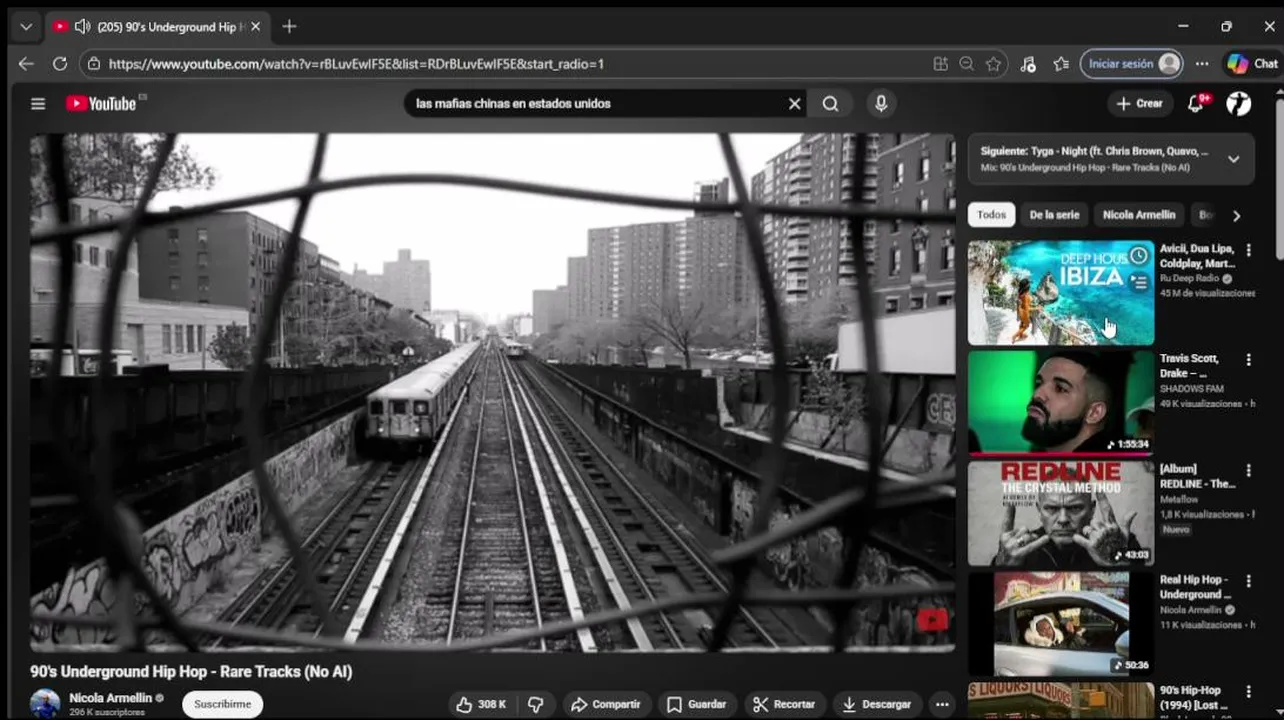Open the browser apps icon in address bar
This screenshot has height=720, width=1284.
click(x=940, y=63)
